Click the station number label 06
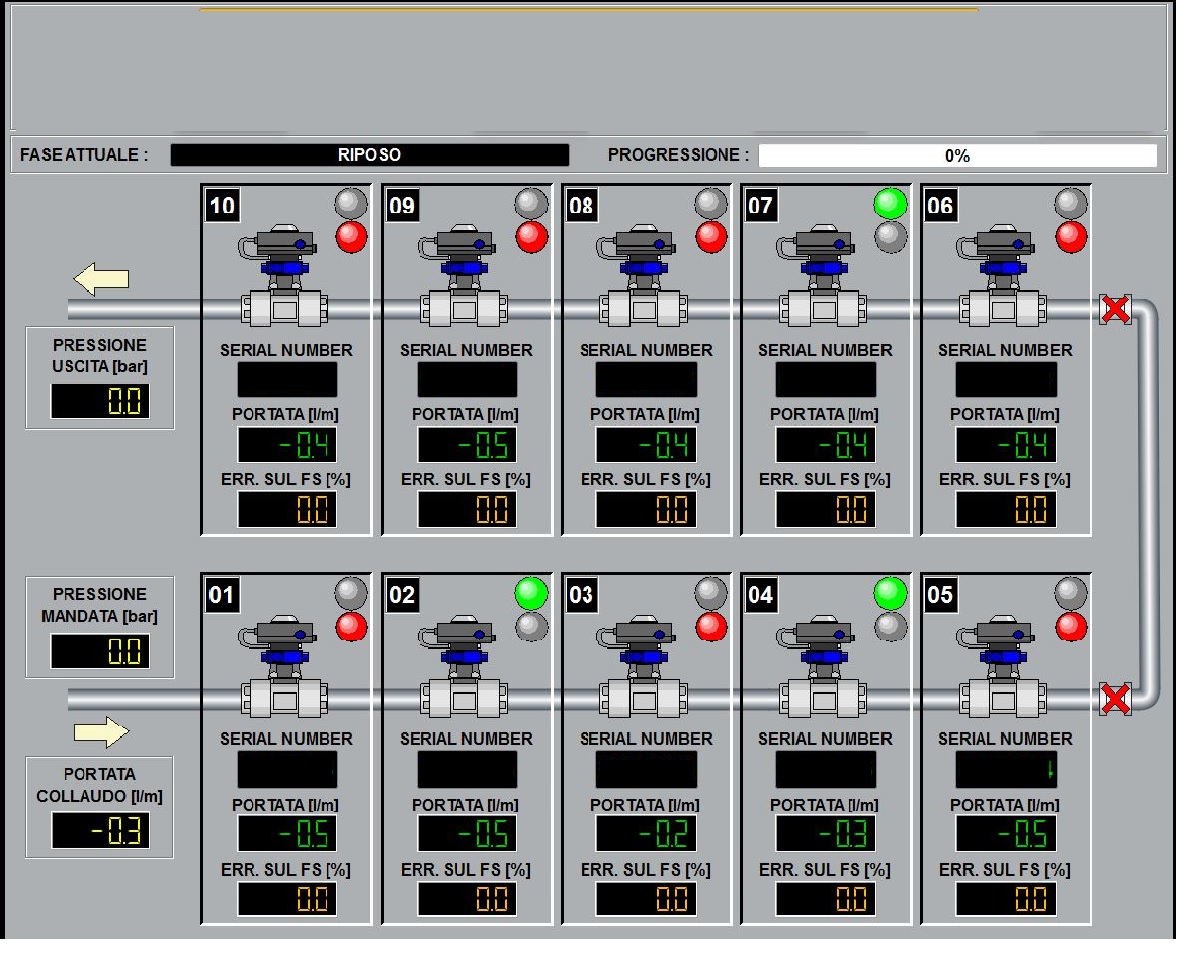The image size is (1200, 966). pyautogui.click(x=941, y=206)
